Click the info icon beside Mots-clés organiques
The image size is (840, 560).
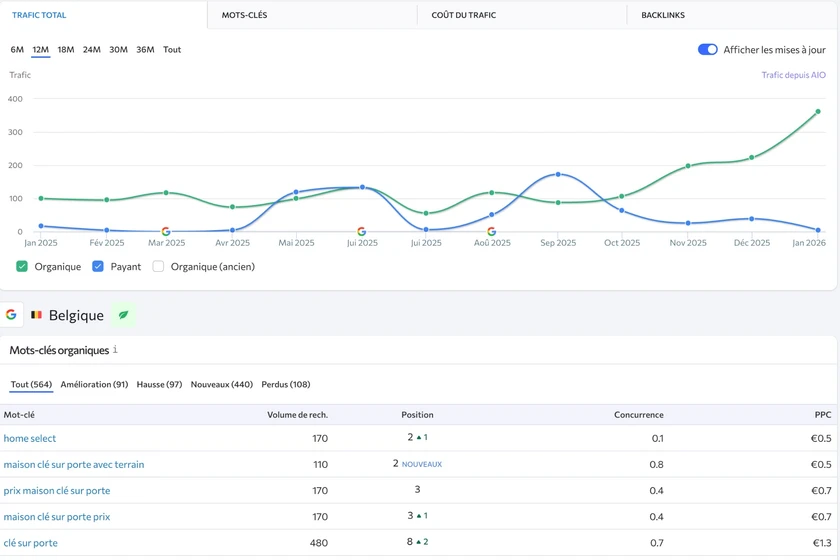coord(115,351)
